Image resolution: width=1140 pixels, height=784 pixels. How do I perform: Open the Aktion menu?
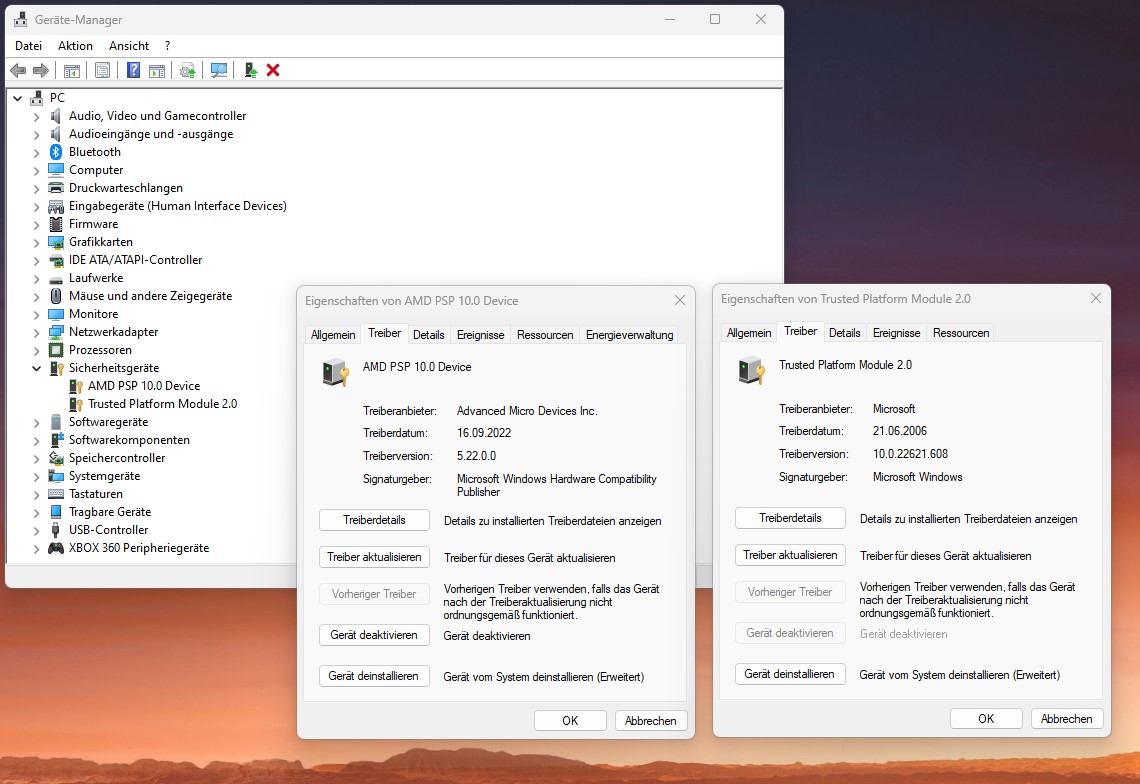75,45
